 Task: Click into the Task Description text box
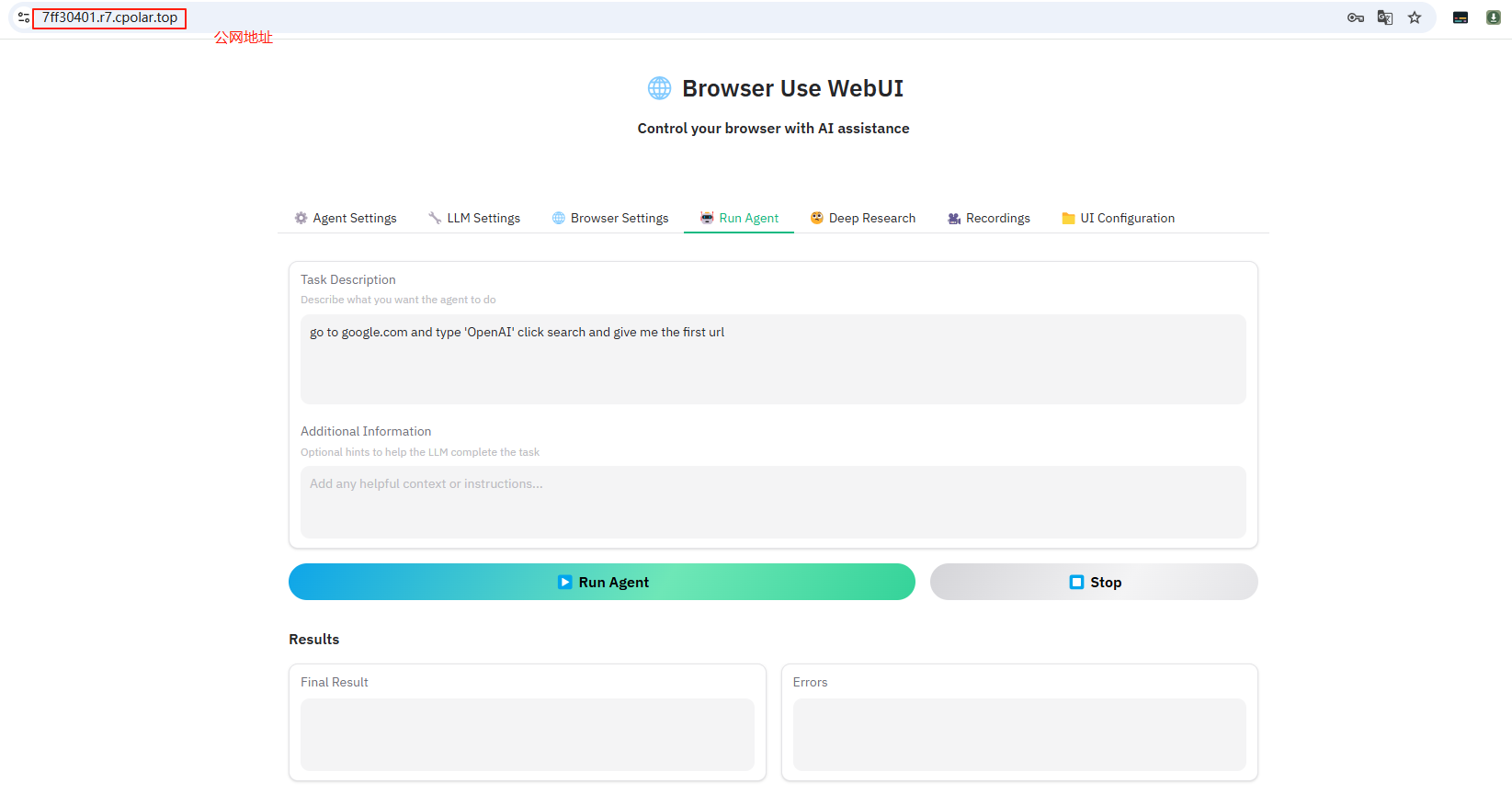click(x=772, y=359)
